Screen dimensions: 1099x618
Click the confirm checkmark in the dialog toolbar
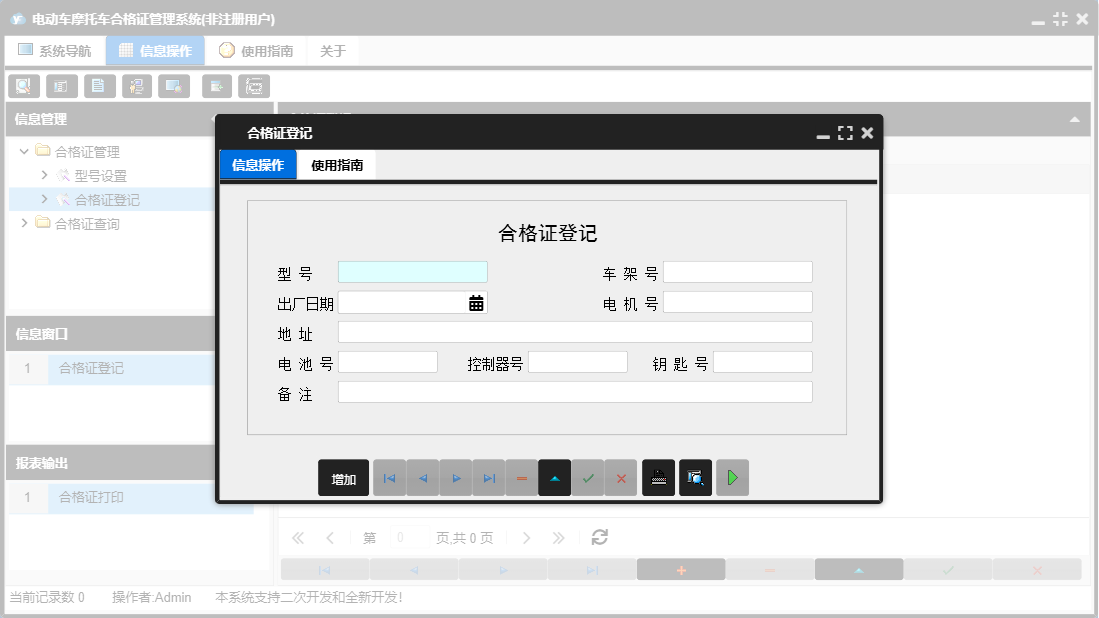coord(588,477)
